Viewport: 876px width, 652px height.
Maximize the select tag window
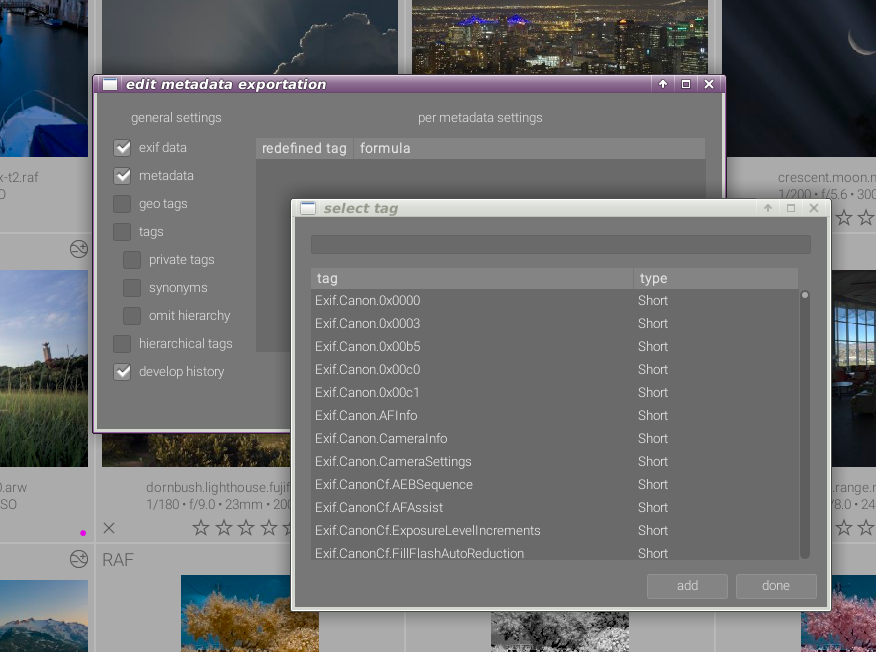[x=791, y=208]
